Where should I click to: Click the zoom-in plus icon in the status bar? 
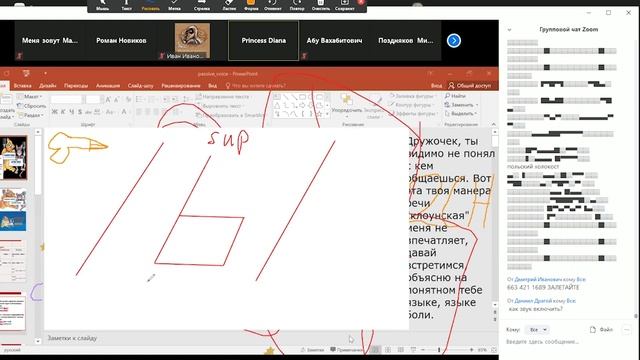click(x=471, y=350)
